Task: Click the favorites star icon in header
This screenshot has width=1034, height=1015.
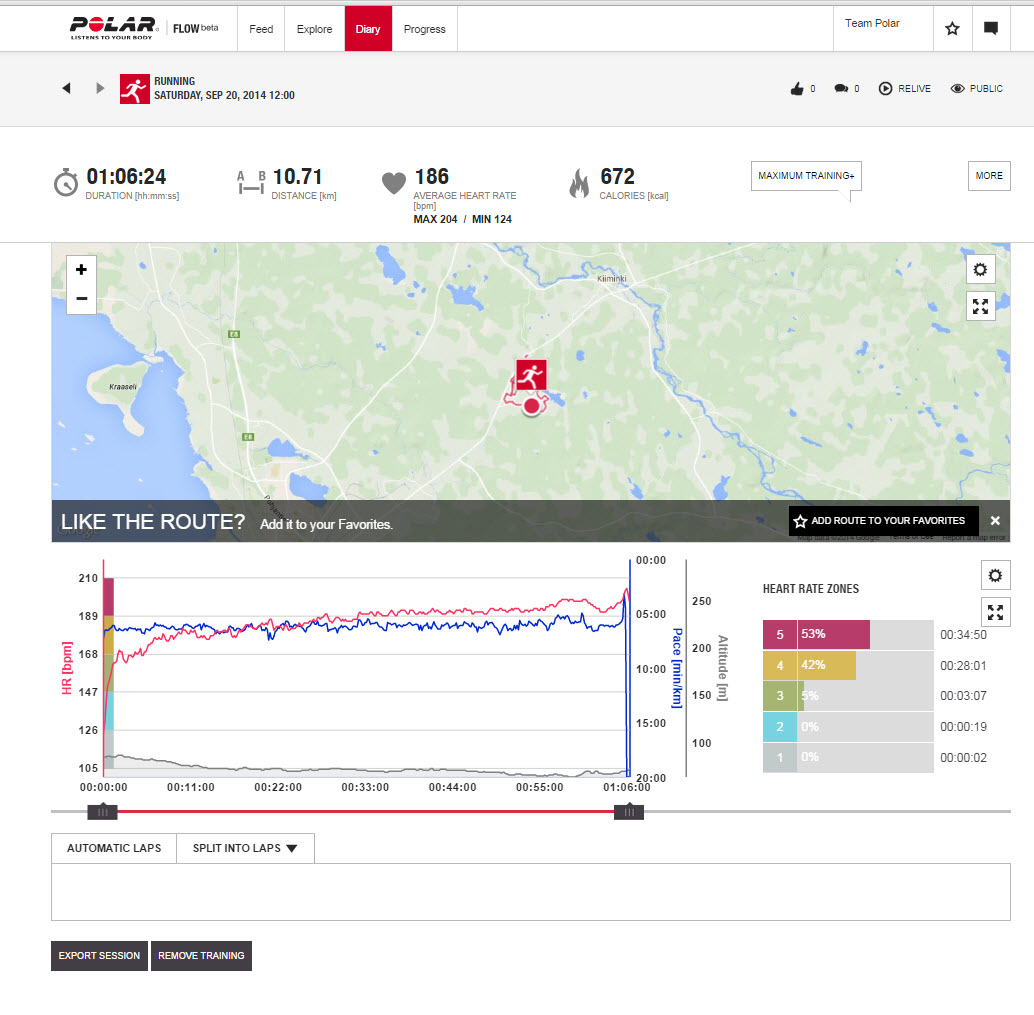Action: click(952, 29)
